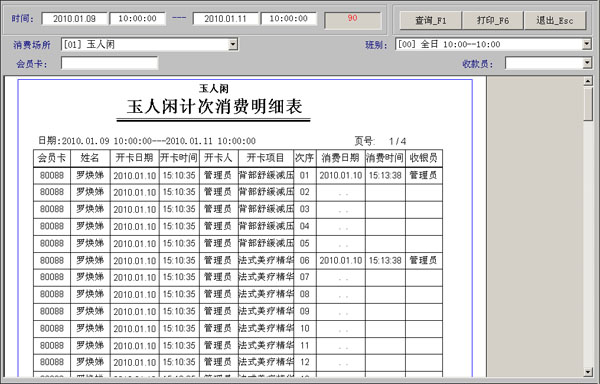
Task: Click the 退出_Esc exit button
Action: pos(555,20)
